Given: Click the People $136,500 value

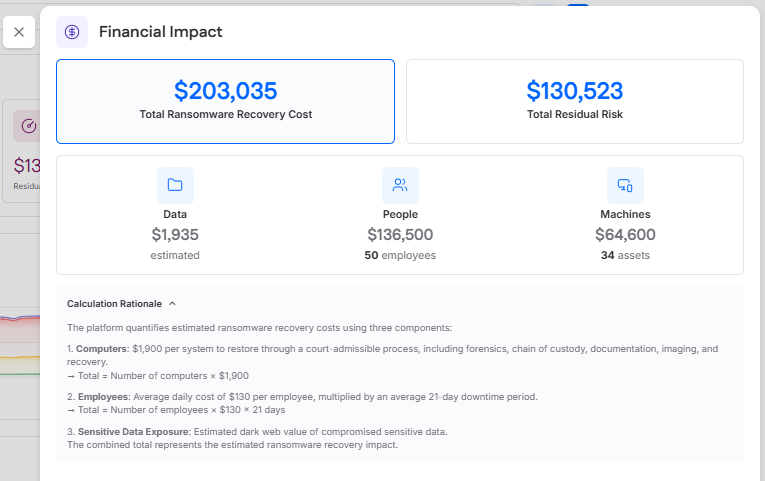Looking at the screenshot, I should click(x=400, y=235).
